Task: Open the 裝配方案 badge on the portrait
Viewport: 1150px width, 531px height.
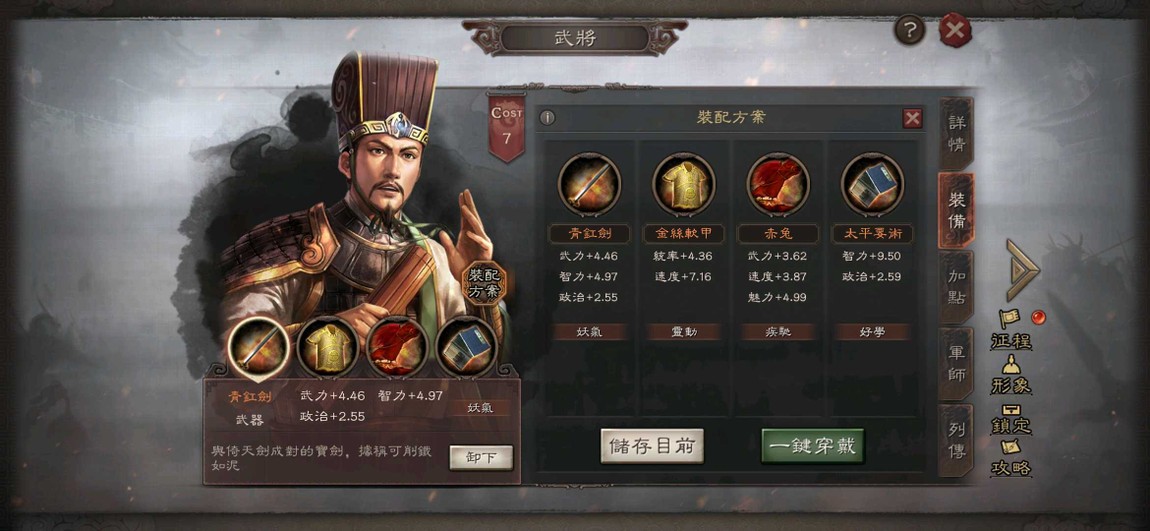Action: [x=484, y=282]
